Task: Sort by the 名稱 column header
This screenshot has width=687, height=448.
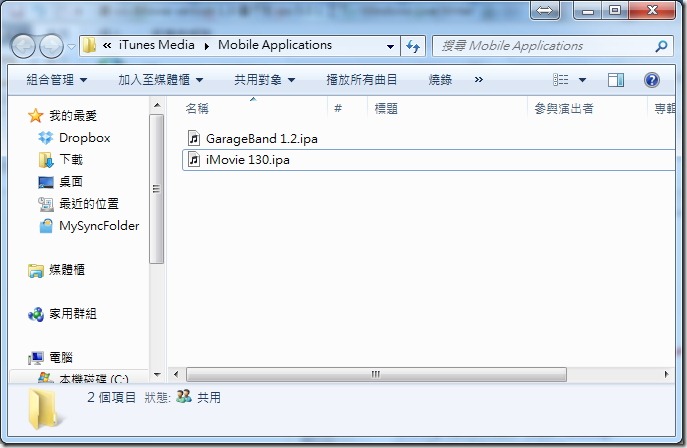Action: click(197, 109)
